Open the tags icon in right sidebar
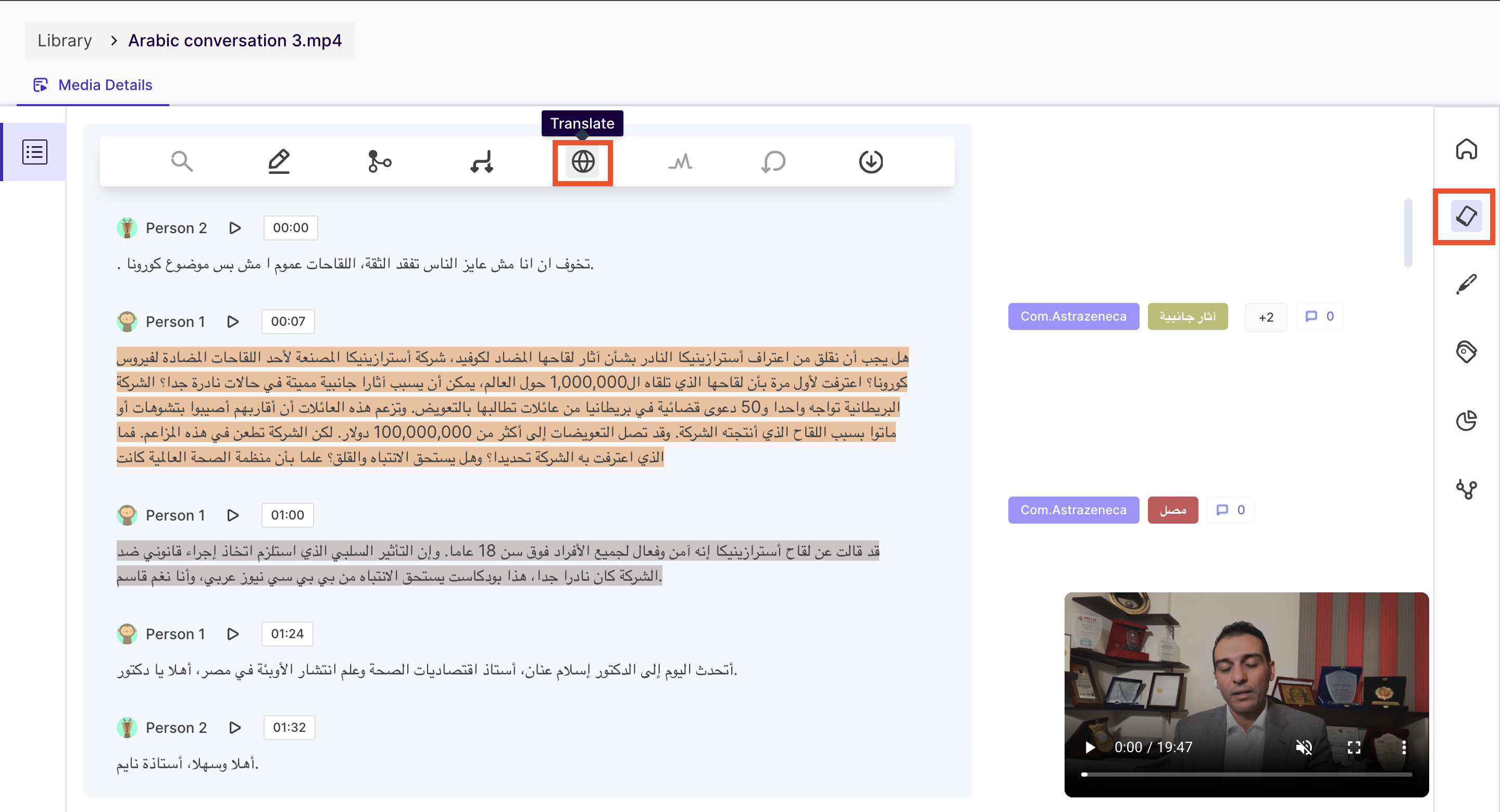Viewport: 1500px width, 812px height. [x=1466, y=351]
